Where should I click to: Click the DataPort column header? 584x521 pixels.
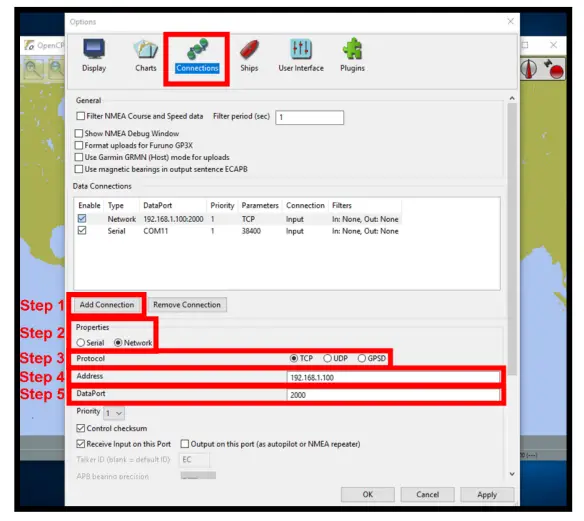click(173, 206)
